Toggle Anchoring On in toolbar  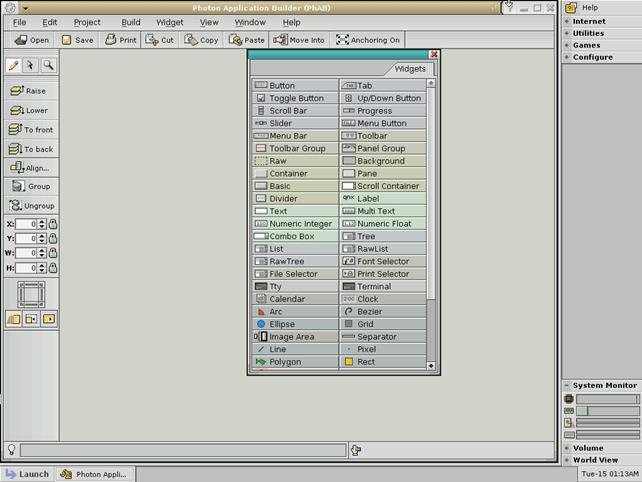pyautogui.click(x=368, y=40)
